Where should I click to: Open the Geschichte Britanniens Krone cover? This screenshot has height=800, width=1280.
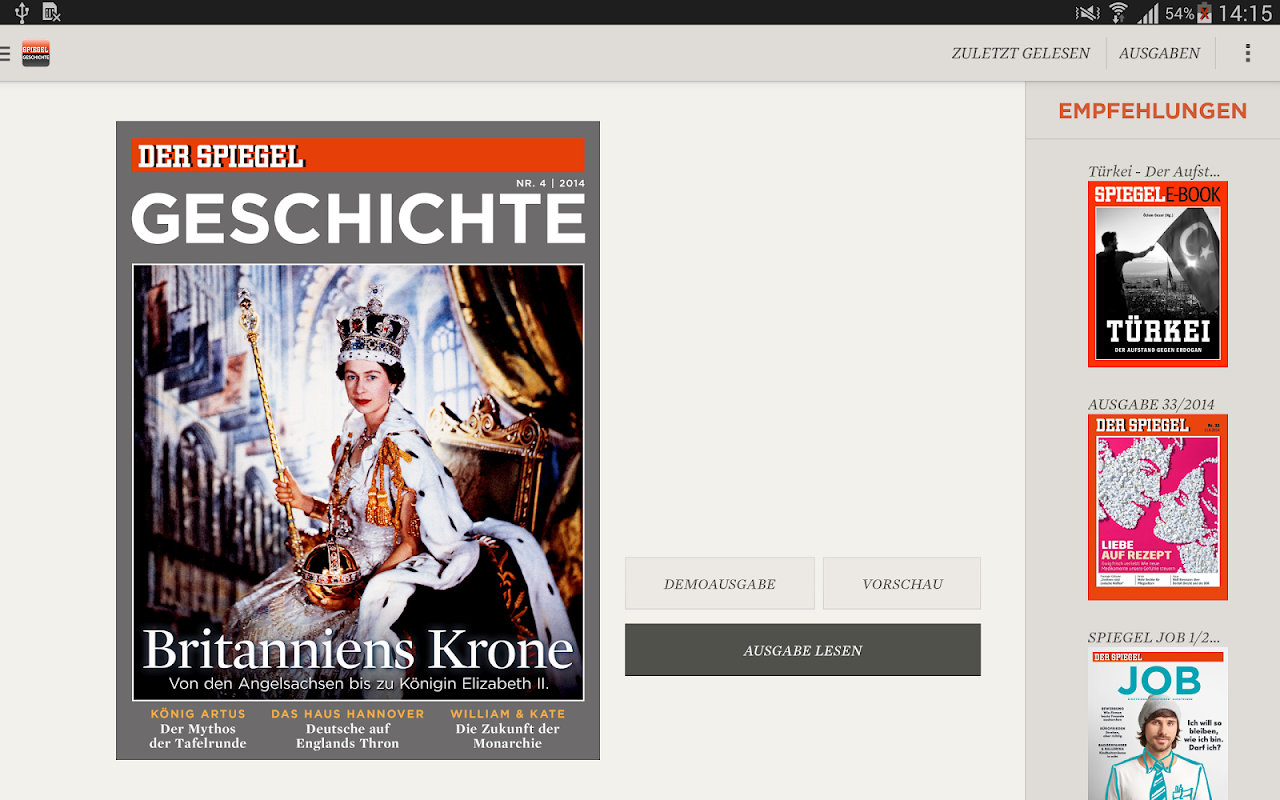[x=358, y=440]
